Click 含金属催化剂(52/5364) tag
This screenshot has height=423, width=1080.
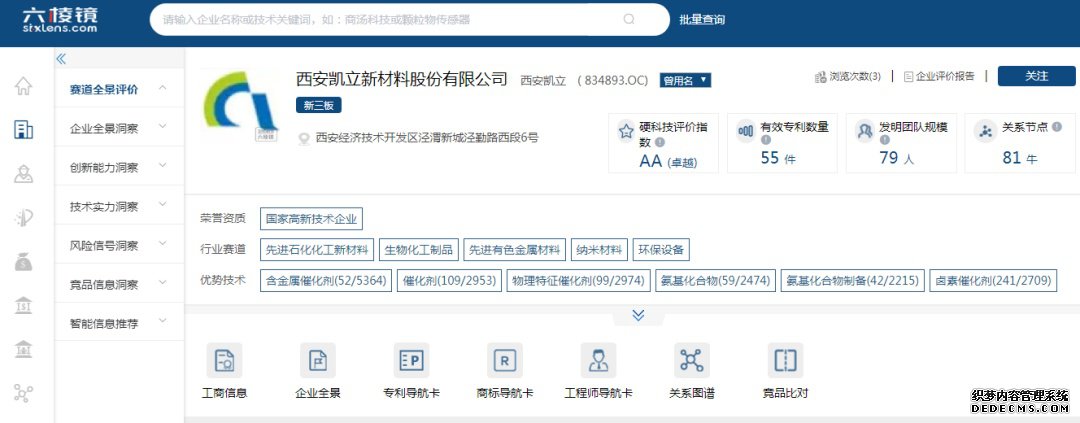pyautogui.click(x=326, y=280)
